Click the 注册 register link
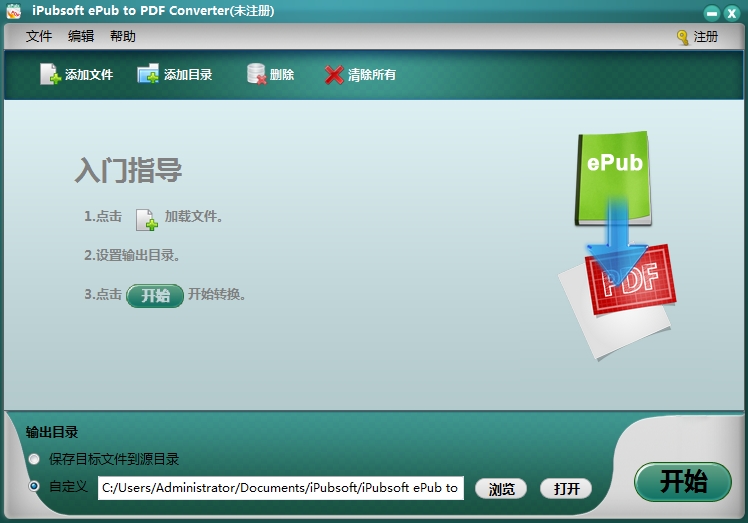 [706, 37]
